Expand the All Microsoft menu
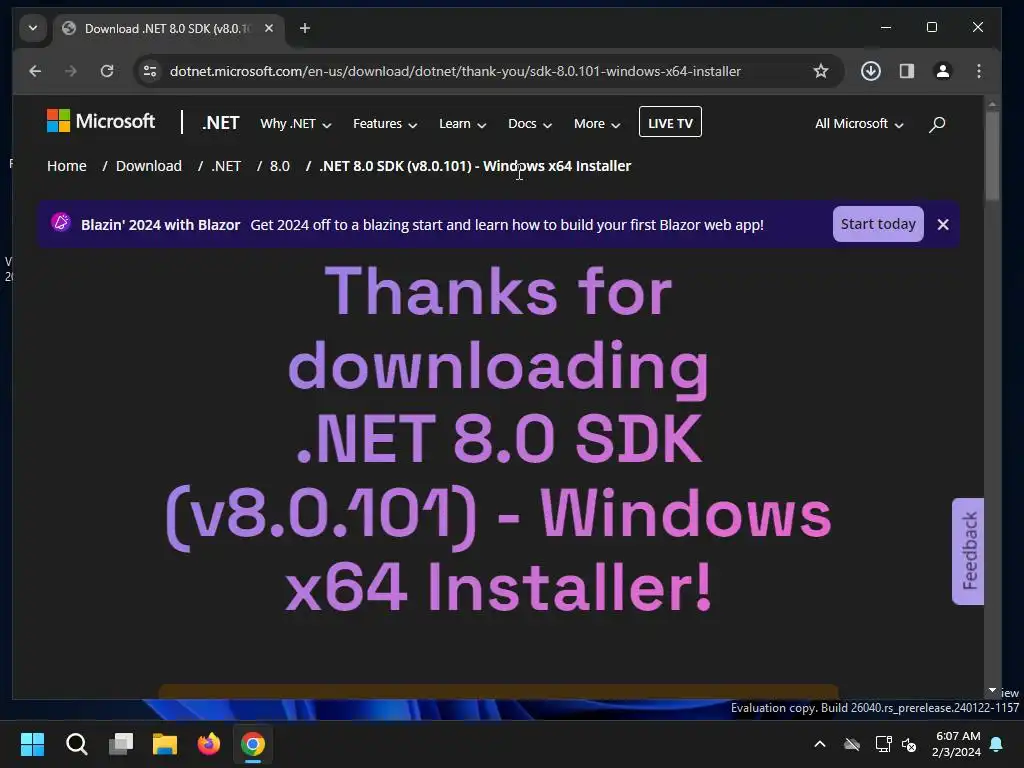This screenshot has width=1024, height=768. (x=859, y=123)
